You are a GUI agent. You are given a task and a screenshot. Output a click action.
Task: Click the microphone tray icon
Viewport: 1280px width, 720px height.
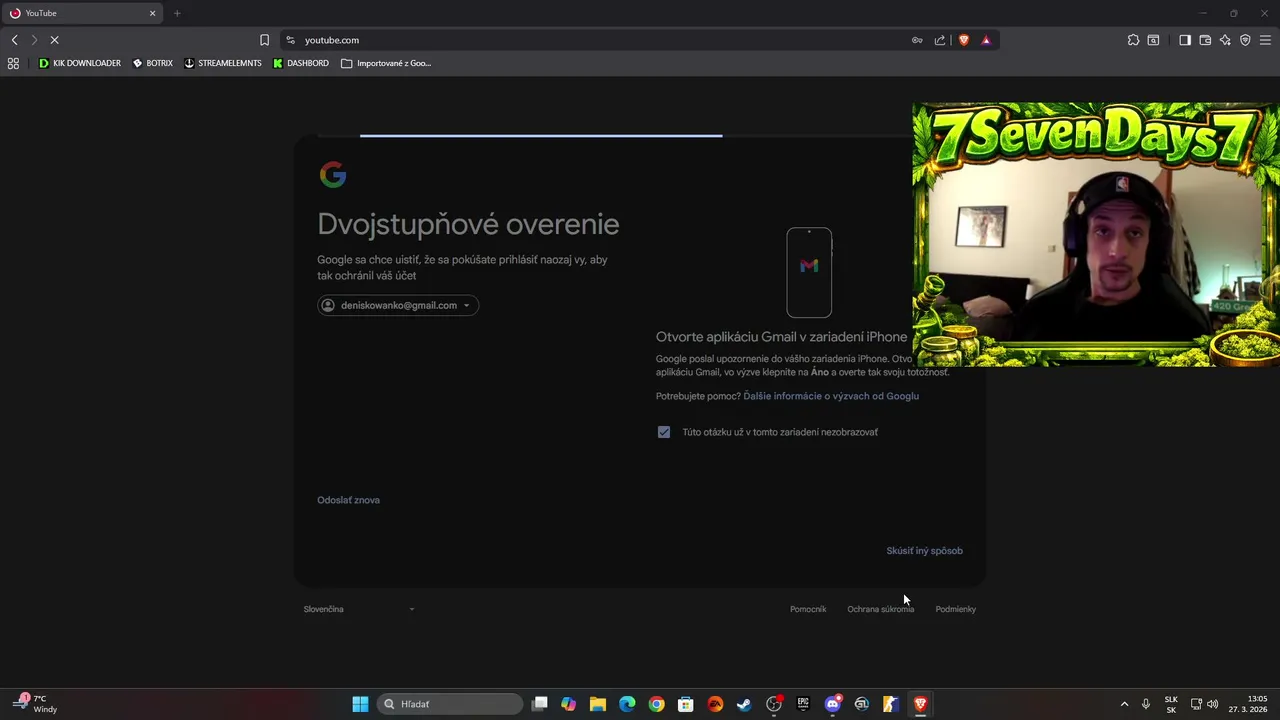(x=1146, y=704)
